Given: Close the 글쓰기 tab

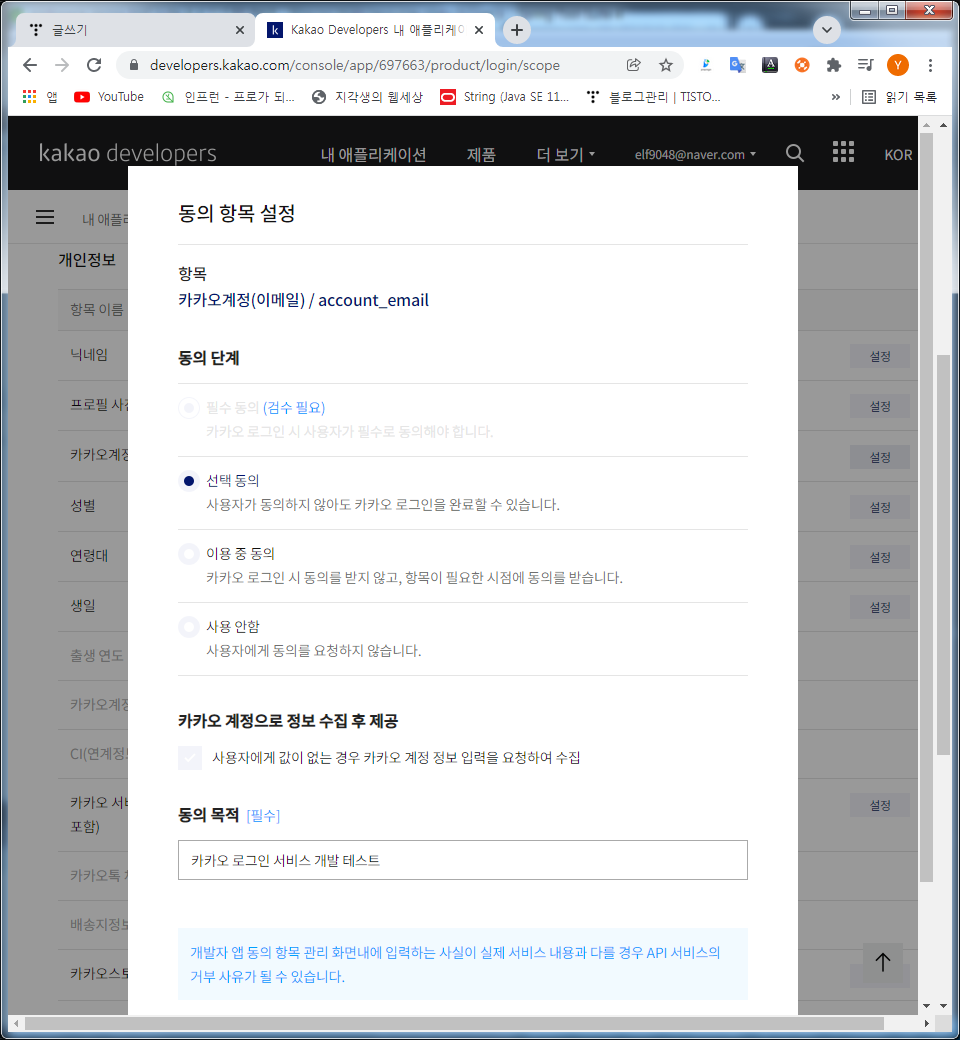Looking at the screenshot, I should (x=240, y=30).
